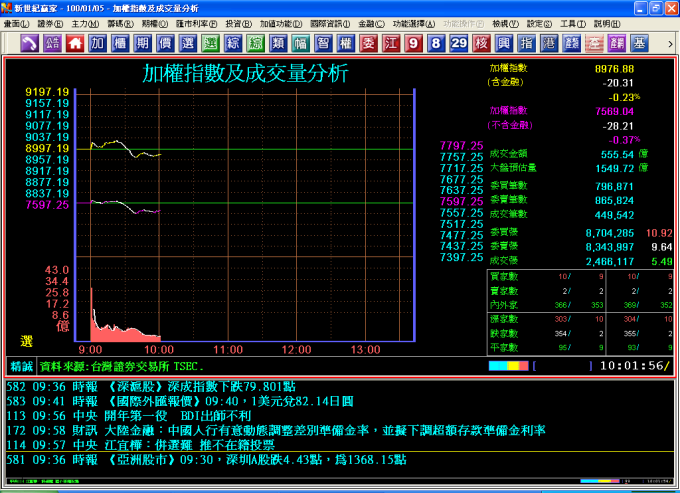Expand the toolbar overflow chevron

670,43
